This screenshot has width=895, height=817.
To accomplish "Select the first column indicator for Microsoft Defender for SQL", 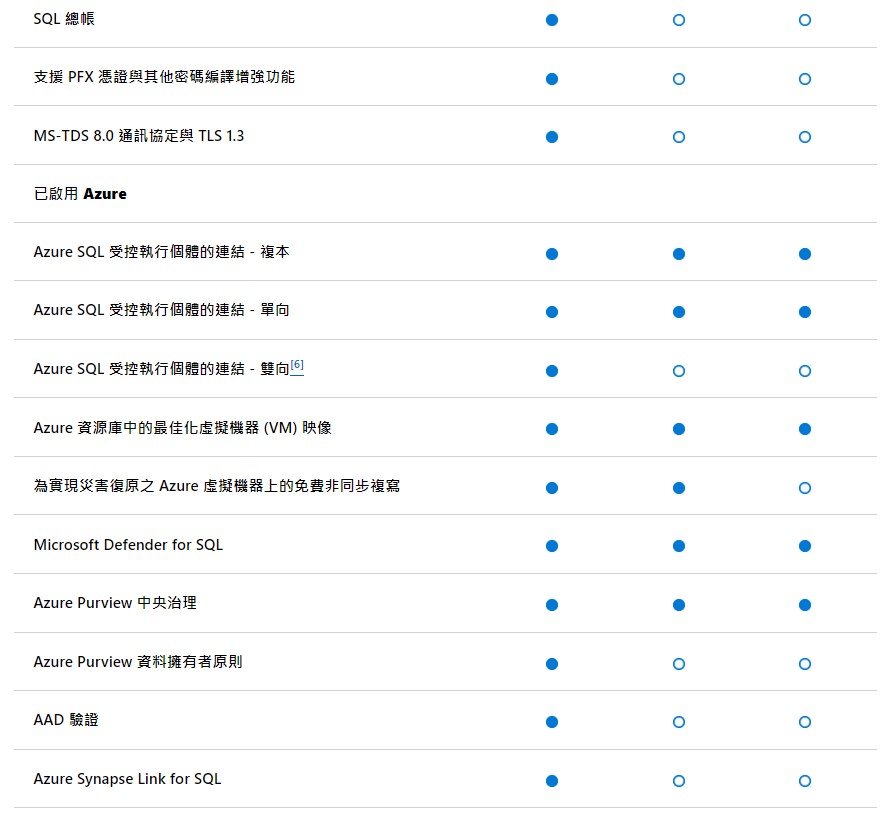I will coord(551,546).
